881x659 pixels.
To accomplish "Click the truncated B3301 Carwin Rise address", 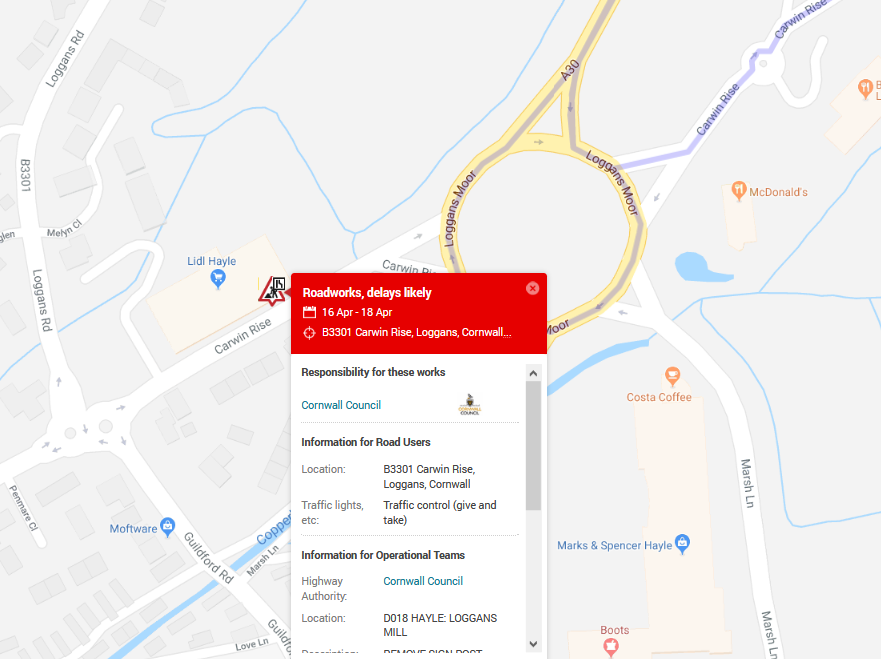I will (416, 333).
